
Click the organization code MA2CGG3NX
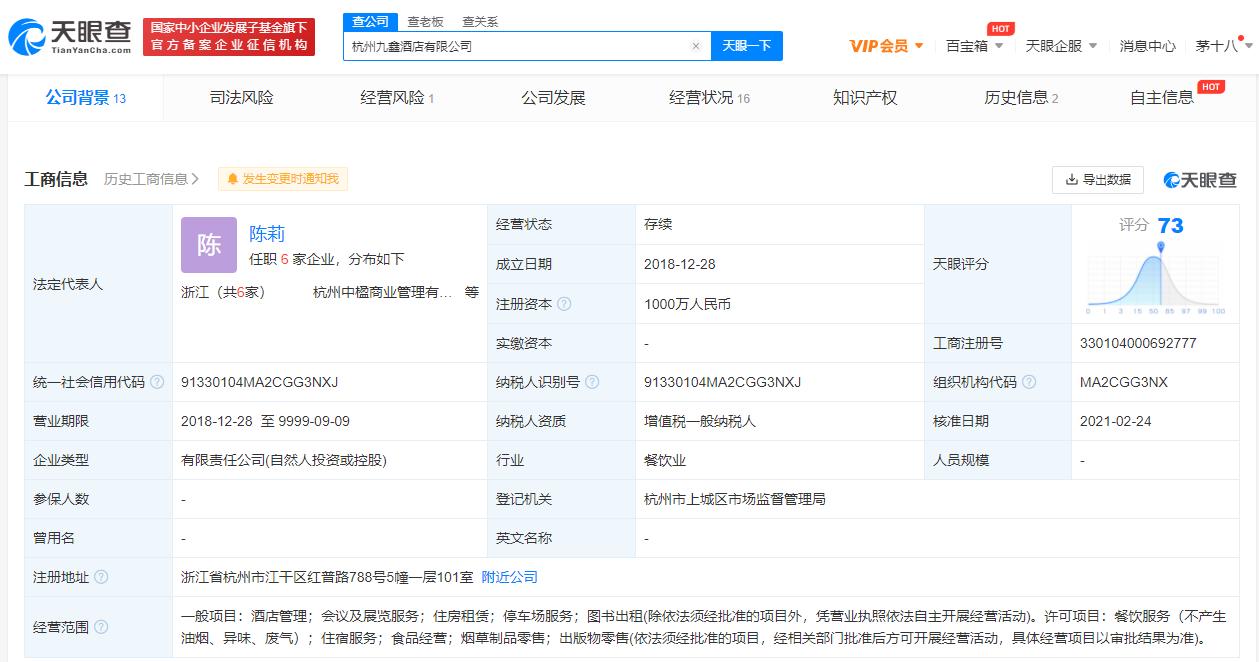[1123, 382]
